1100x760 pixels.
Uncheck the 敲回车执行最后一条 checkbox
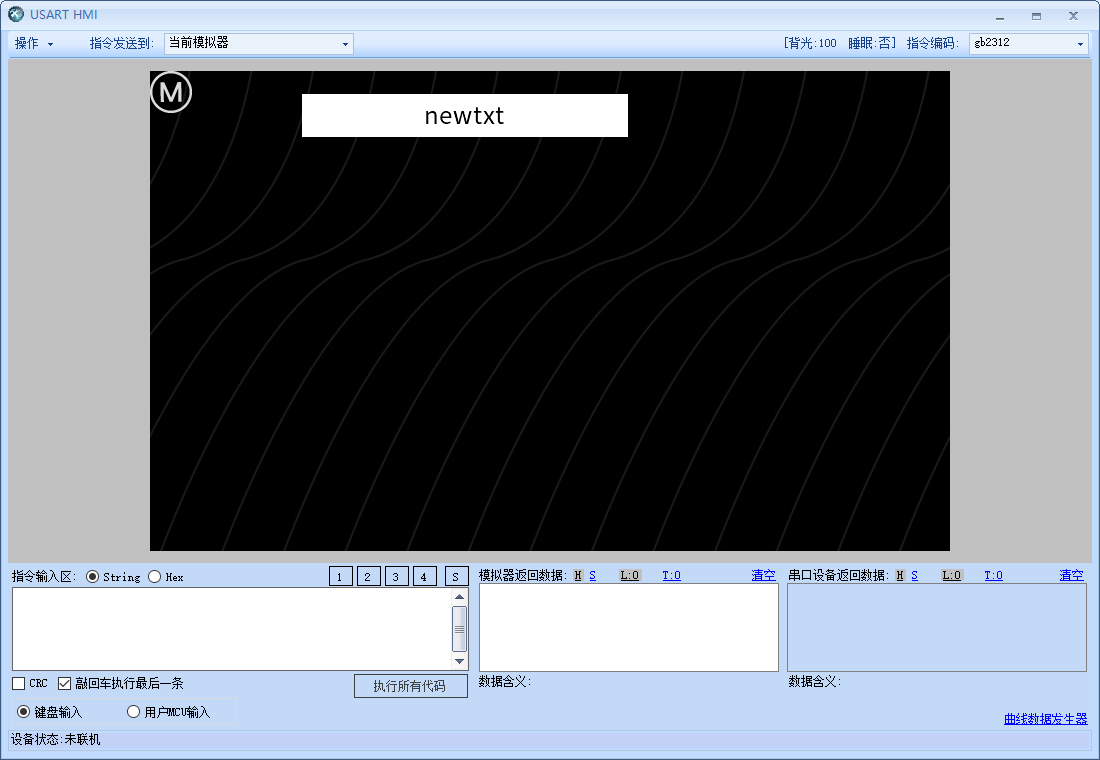point(64,683)
